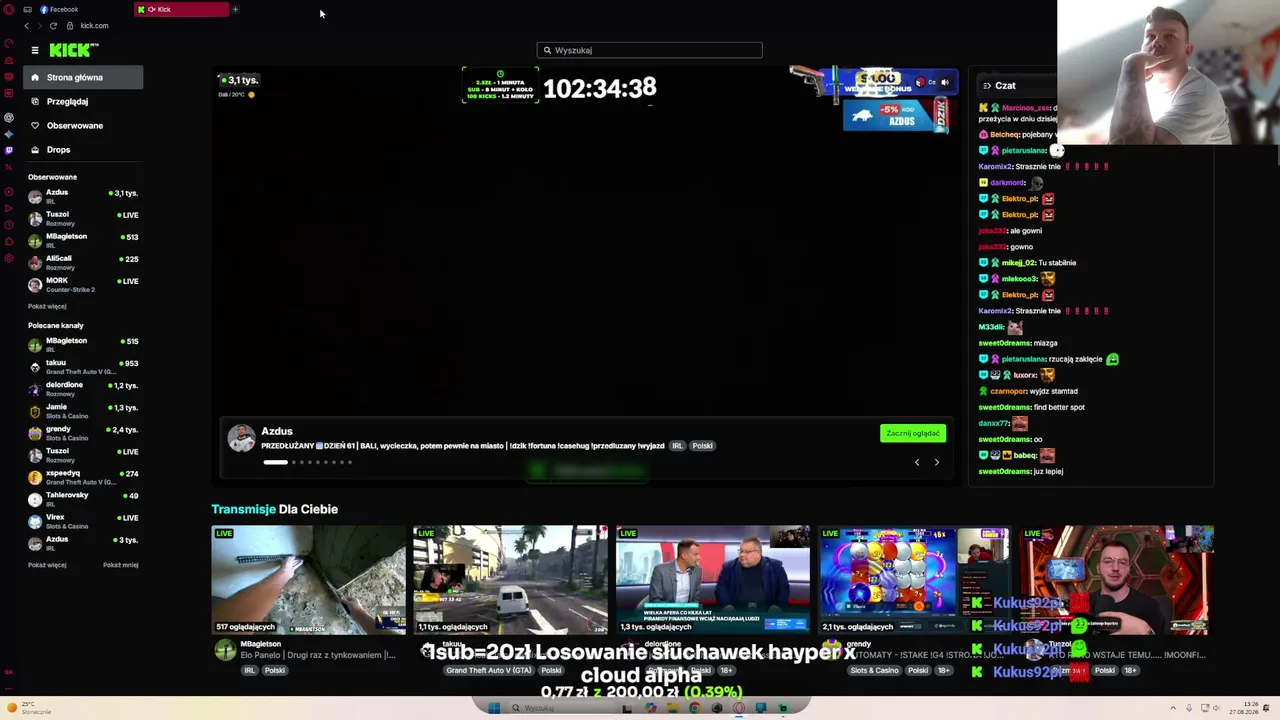Show hidden system tray icons
The image size is (1280, 720).
1175,708
